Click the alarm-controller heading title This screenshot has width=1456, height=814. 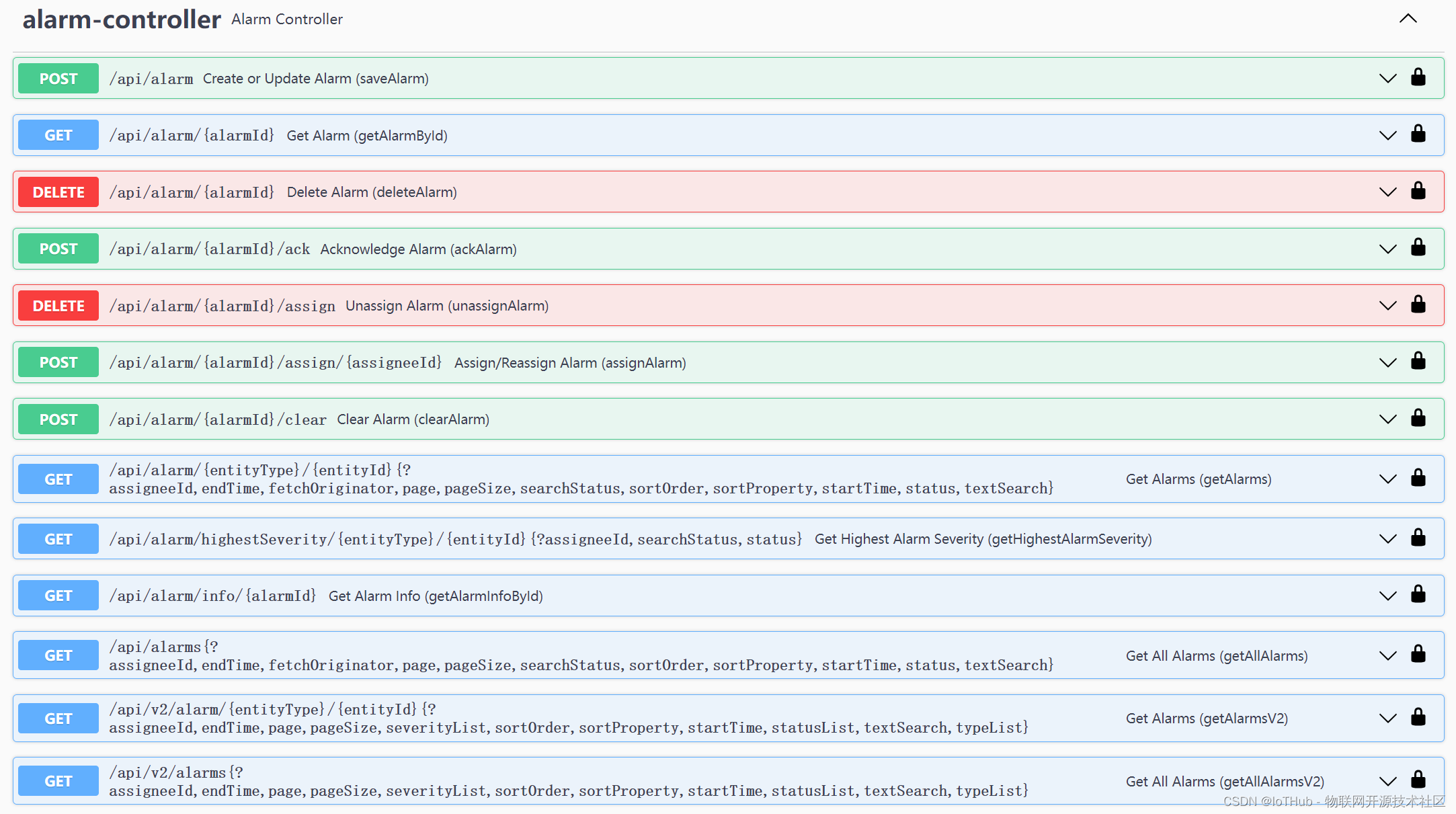tap(122, 19)
